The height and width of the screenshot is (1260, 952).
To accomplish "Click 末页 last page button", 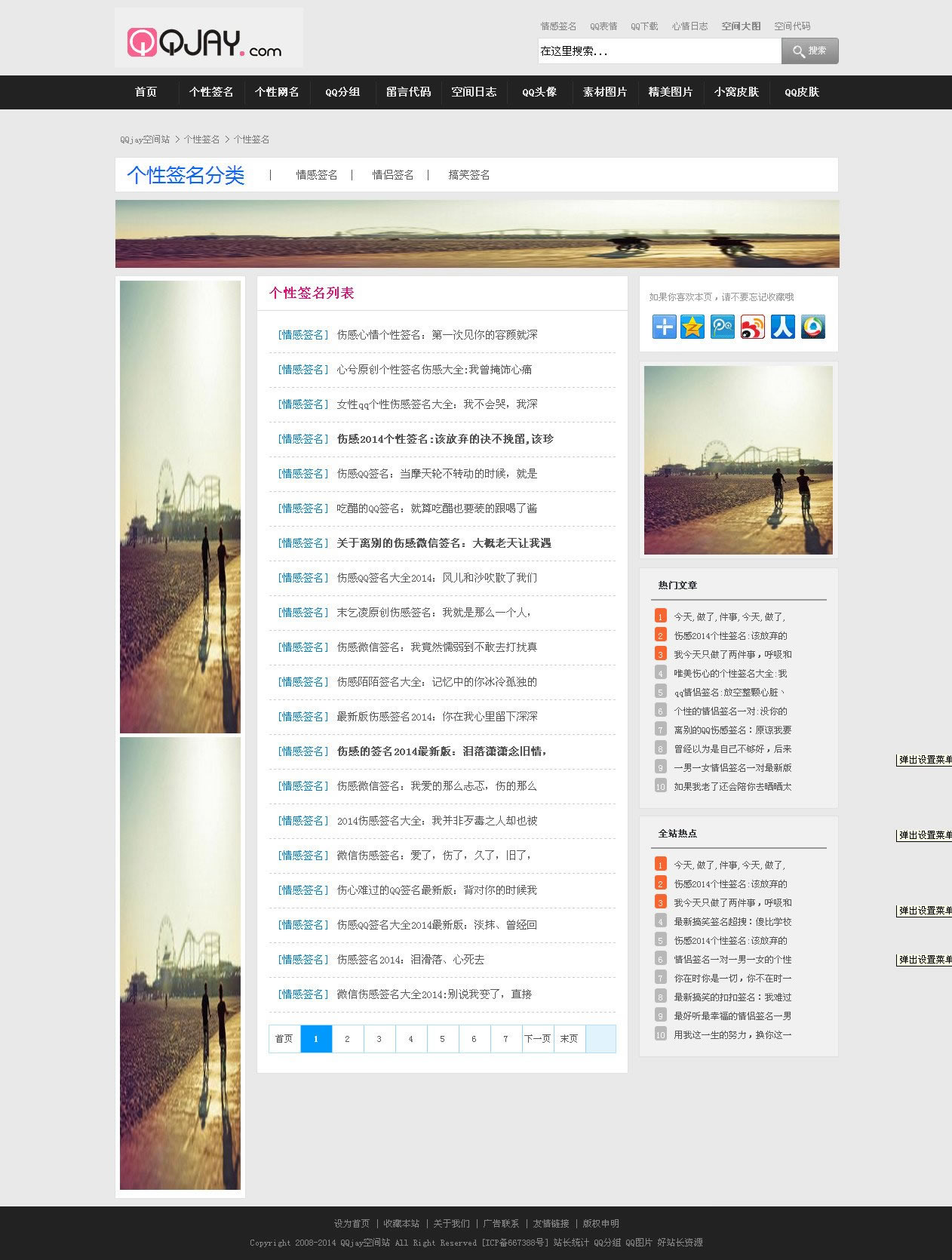I will click(x=570, y=1039).
